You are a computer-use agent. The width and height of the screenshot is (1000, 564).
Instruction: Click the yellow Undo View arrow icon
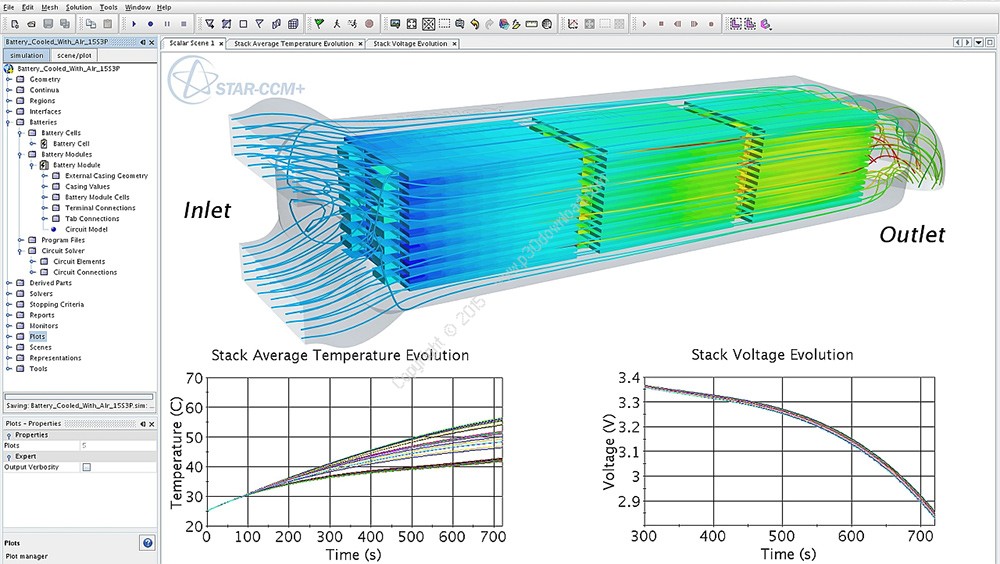coord(474,24)
